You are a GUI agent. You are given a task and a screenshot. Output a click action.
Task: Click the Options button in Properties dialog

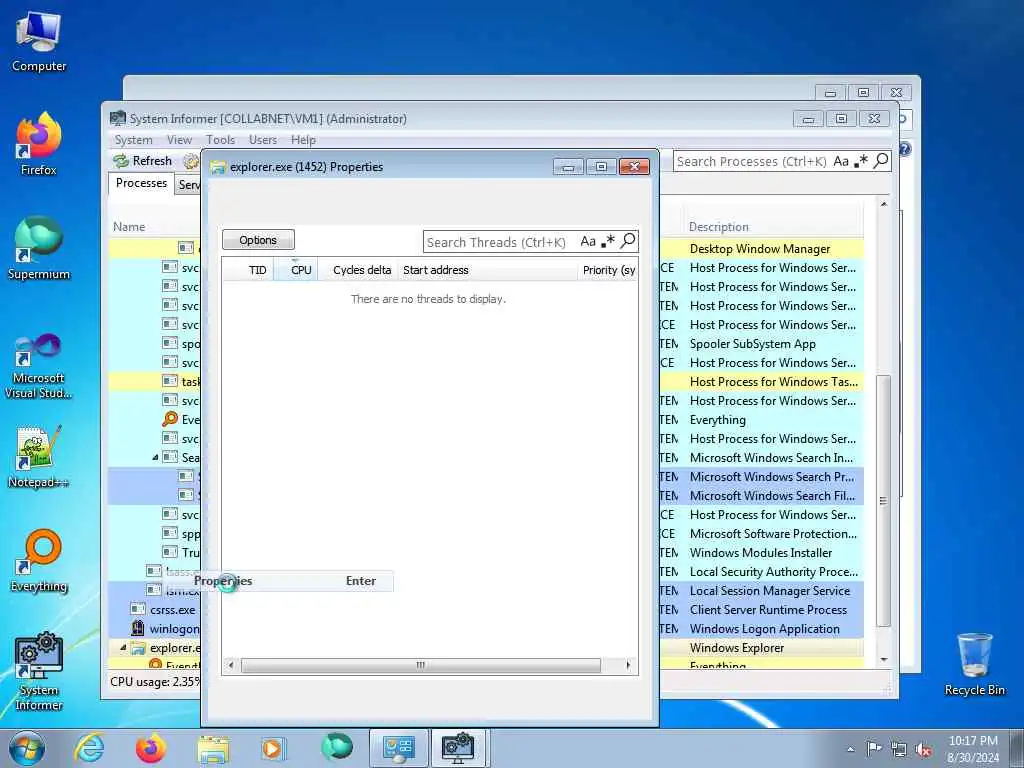point(258,240)
